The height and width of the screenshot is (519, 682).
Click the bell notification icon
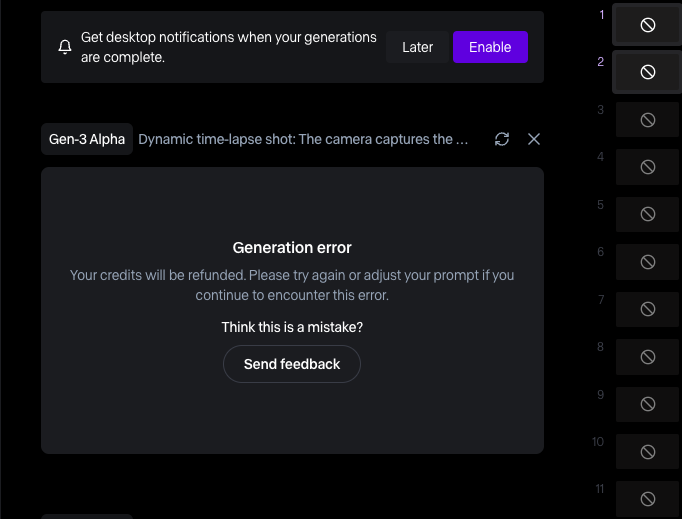[x=65, y=47]
